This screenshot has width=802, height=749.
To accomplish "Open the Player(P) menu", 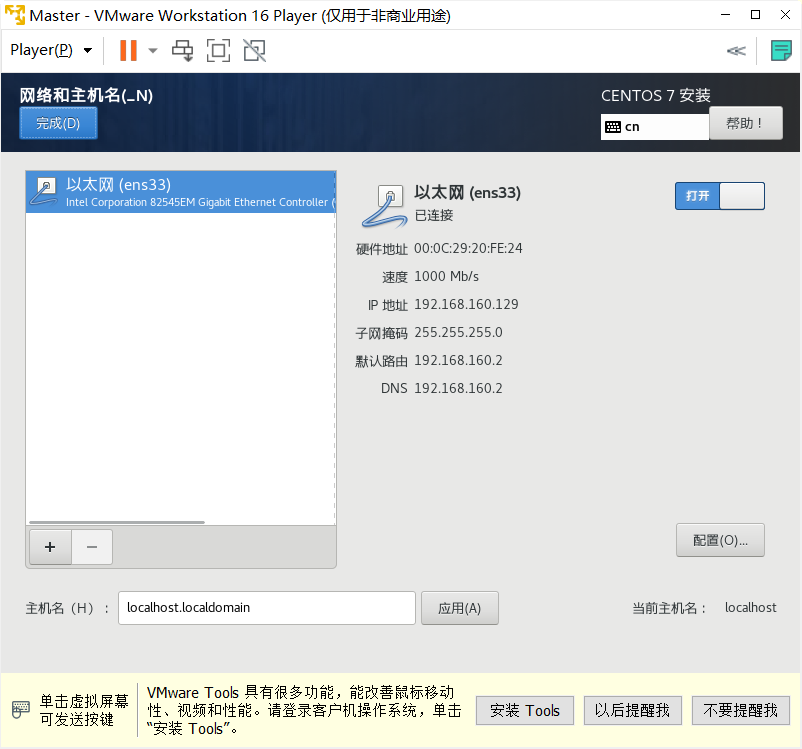I will [51, 50].
